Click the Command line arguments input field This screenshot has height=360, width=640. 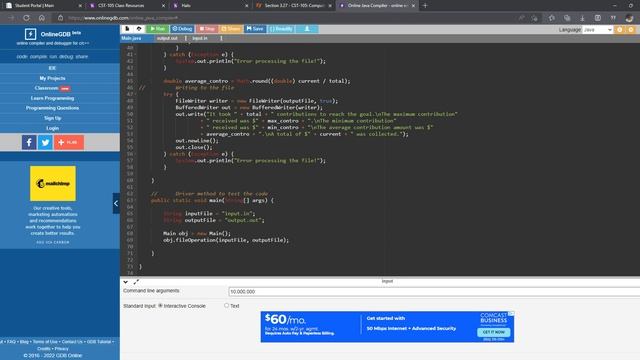pos(434,291)
